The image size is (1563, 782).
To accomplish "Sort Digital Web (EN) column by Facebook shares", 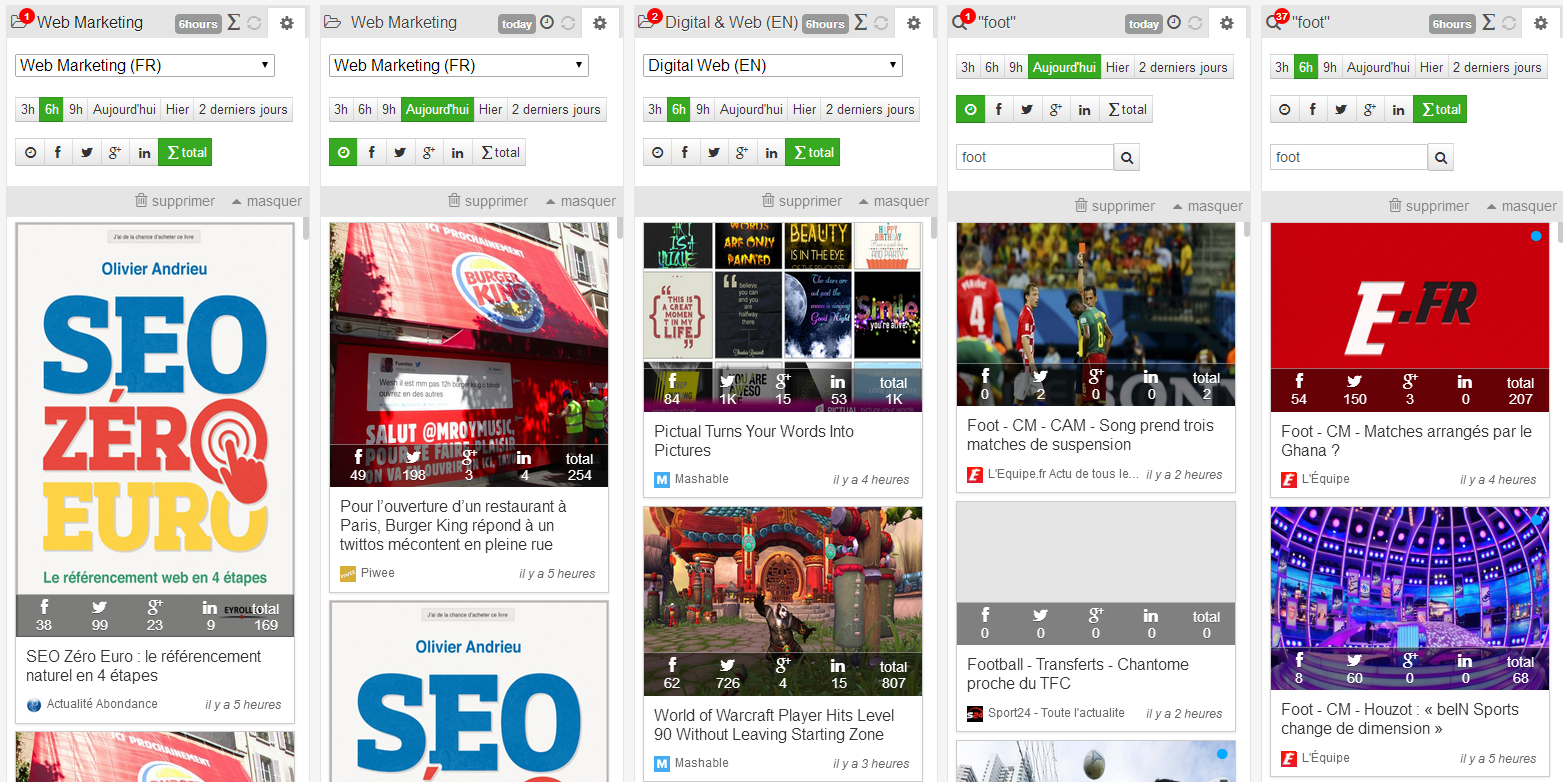I will pos(685,152).
